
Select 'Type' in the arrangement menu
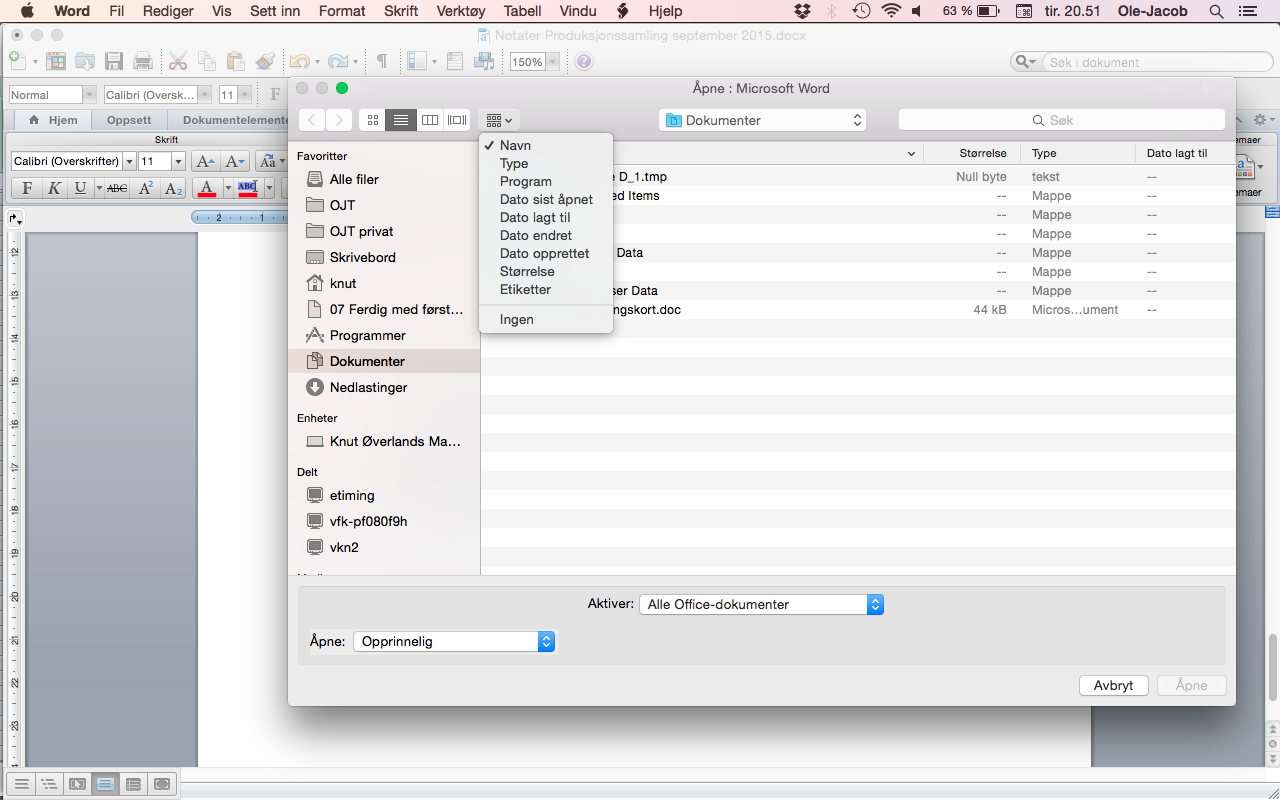tap(546, 163)
